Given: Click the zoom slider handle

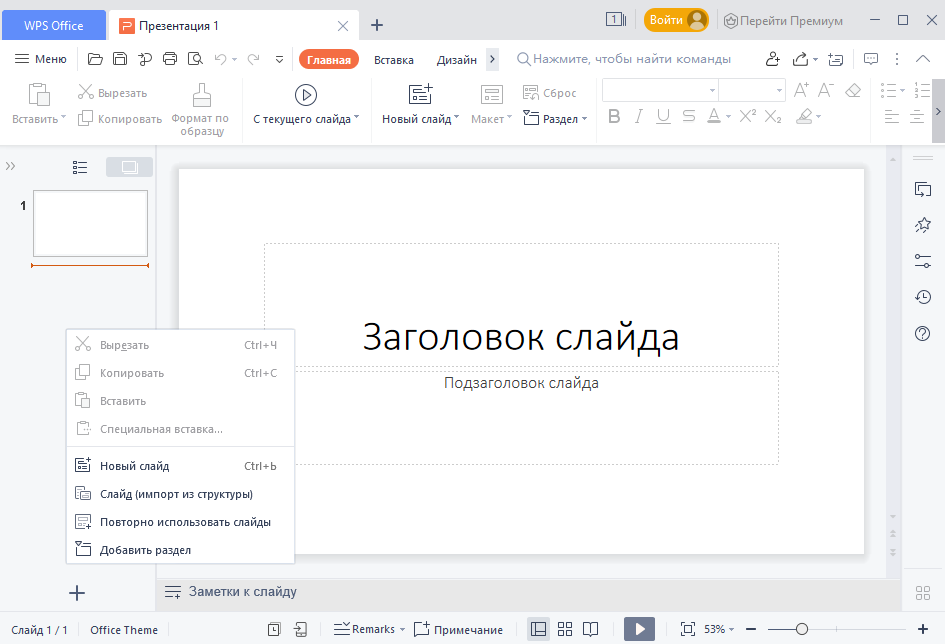Looking at the screenshot, I should click(x=801, y=629).
